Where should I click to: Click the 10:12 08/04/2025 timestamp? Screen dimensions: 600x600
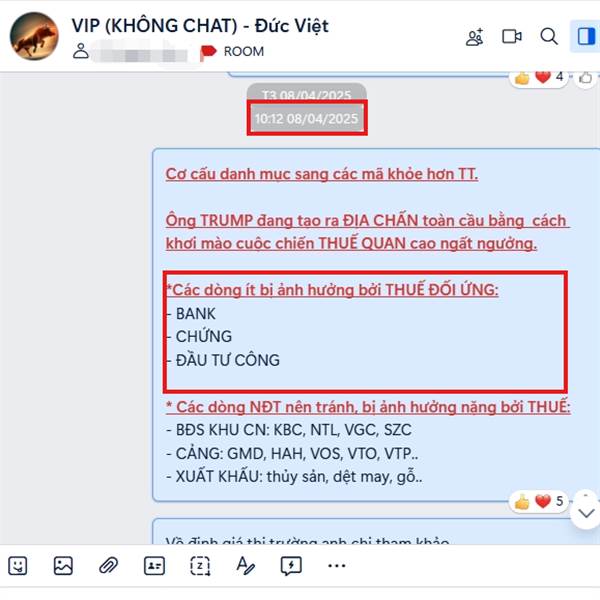[307, 119]
